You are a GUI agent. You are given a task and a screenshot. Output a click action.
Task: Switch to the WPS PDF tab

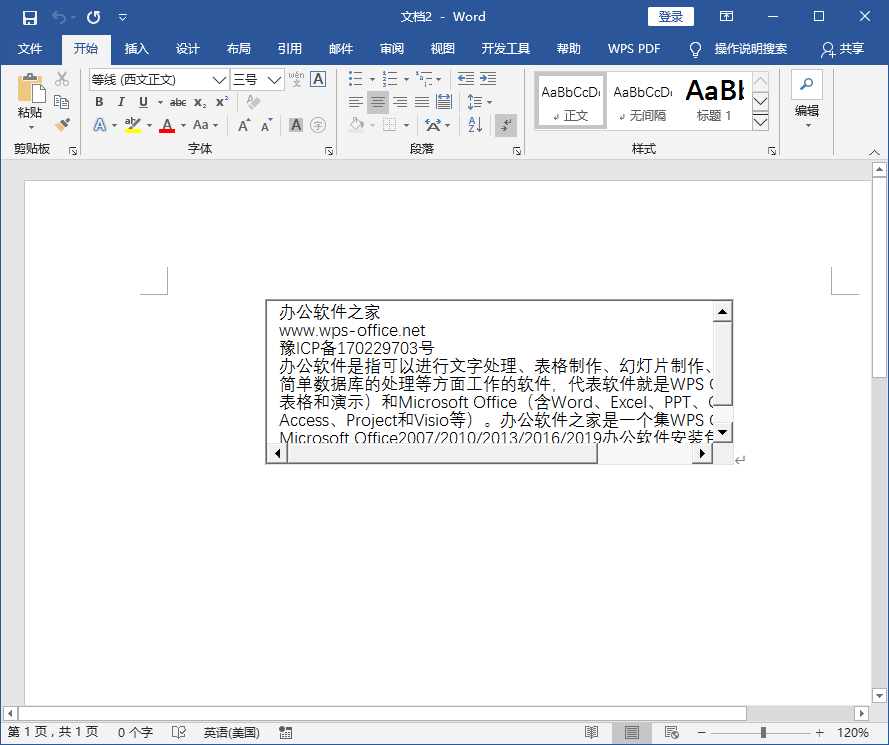click(x=634, y=49)
